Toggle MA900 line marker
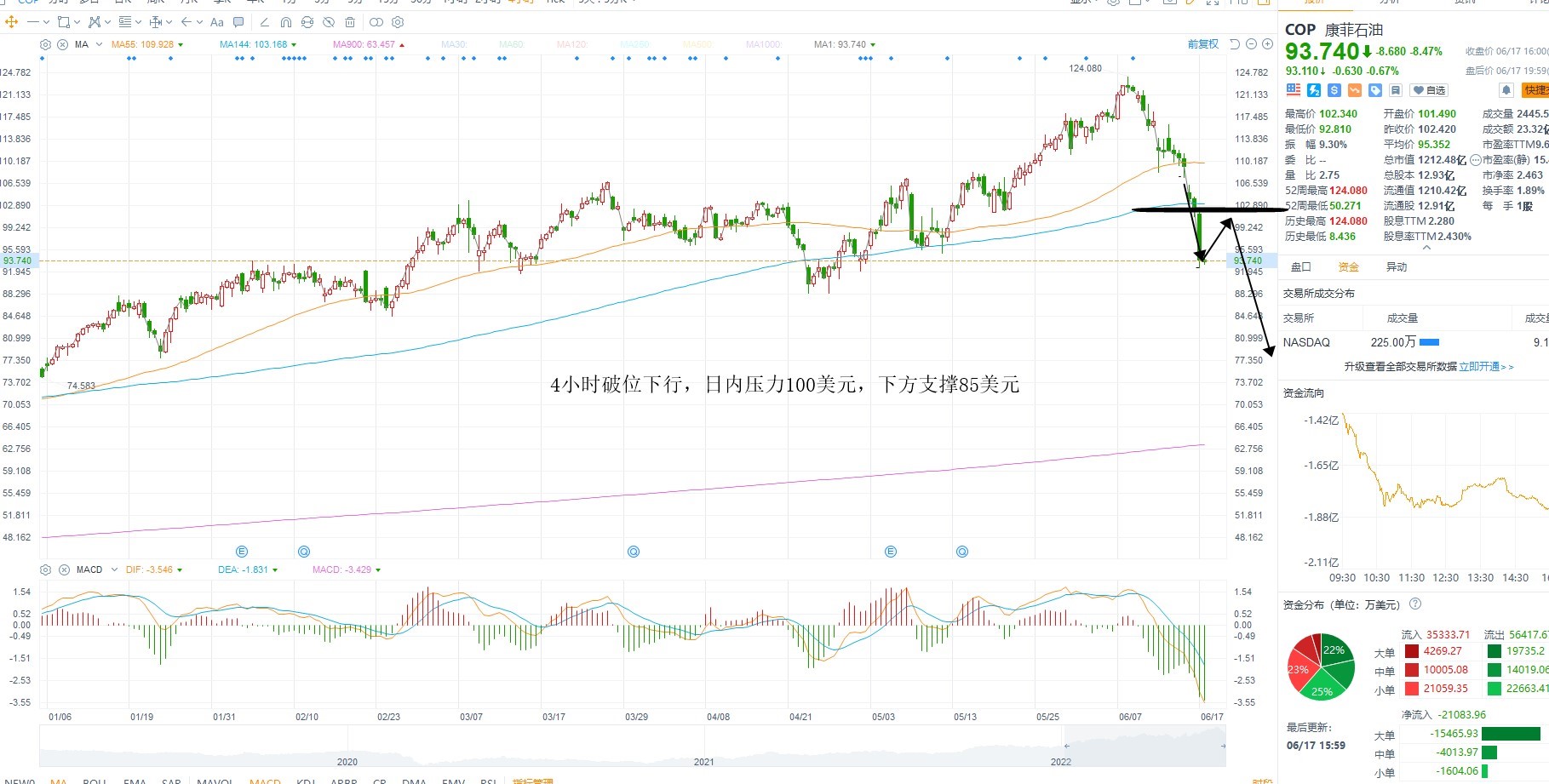This screenshot has width=1549, height=784. [402, 44]
